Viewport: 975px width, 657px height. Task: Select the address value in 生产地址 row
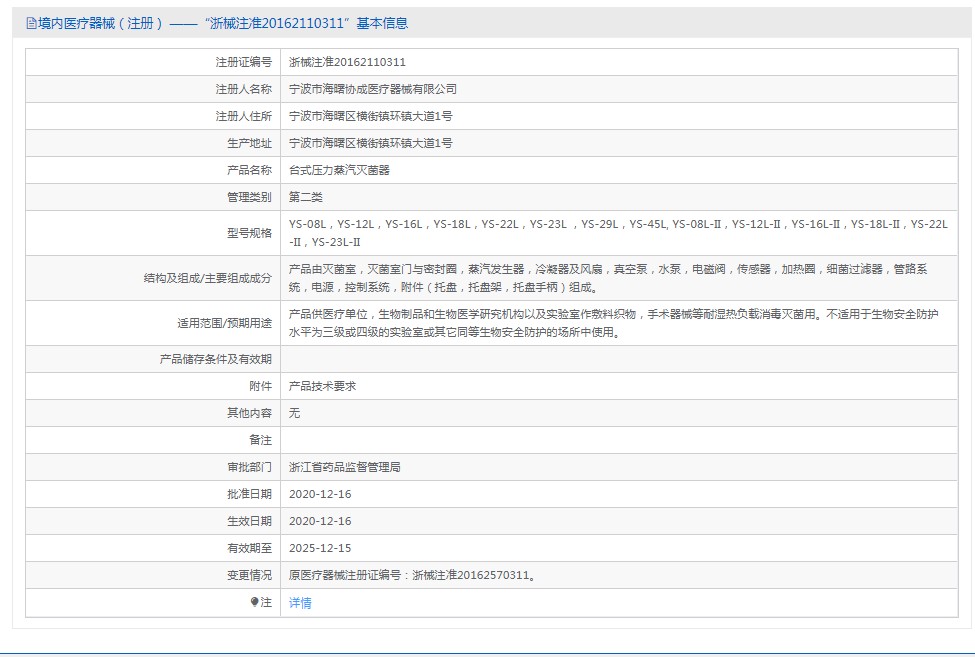click(371, 143)
